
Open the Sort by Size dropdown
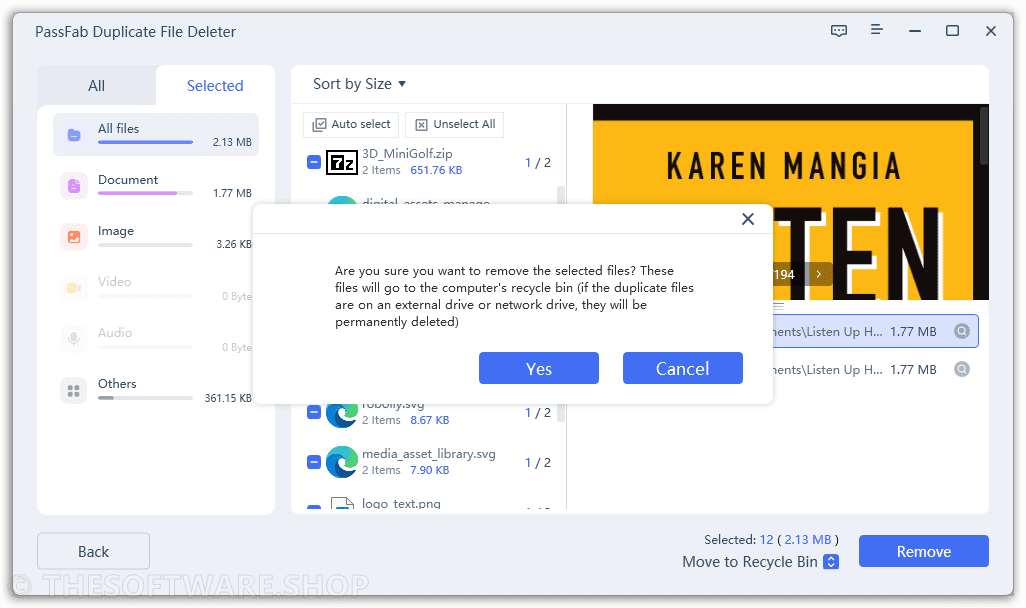click(359, 84)
